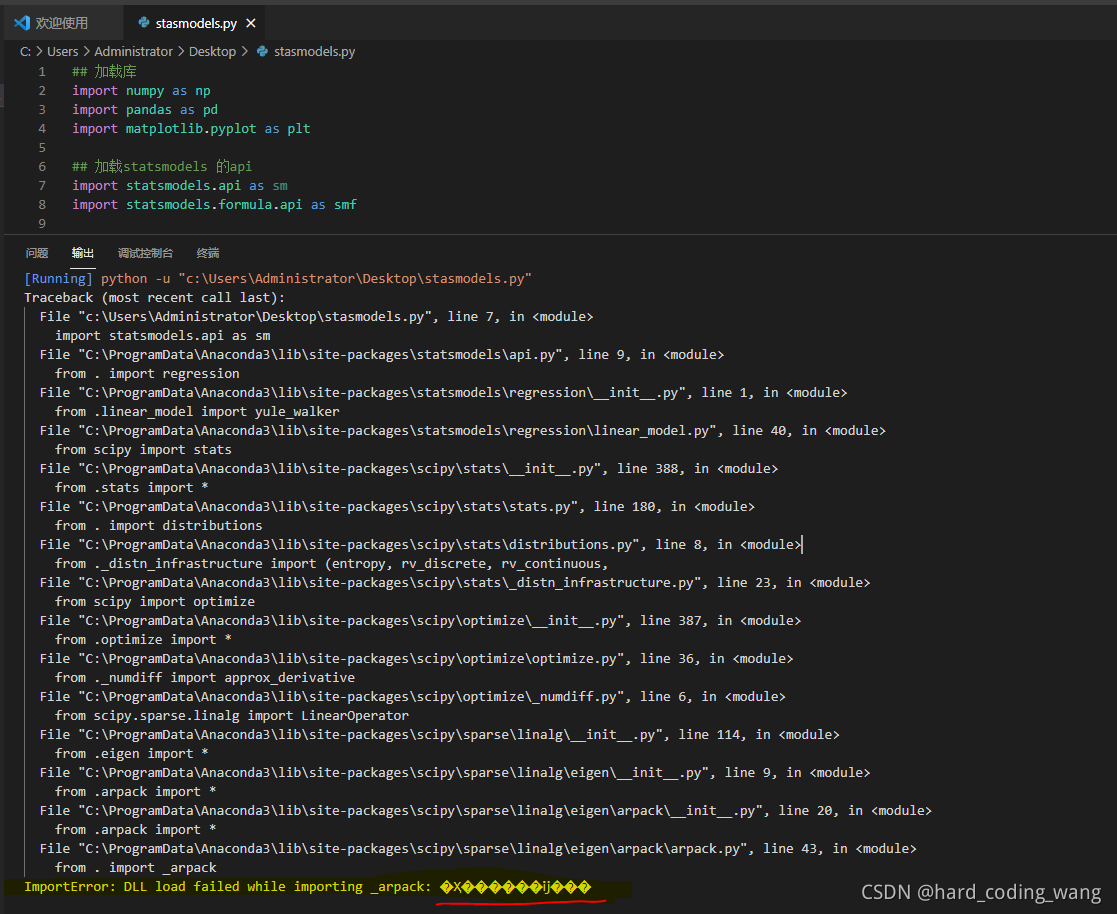
Task: Click the distributions.py line 8 traceback entry
Action: tap(420, 545)
